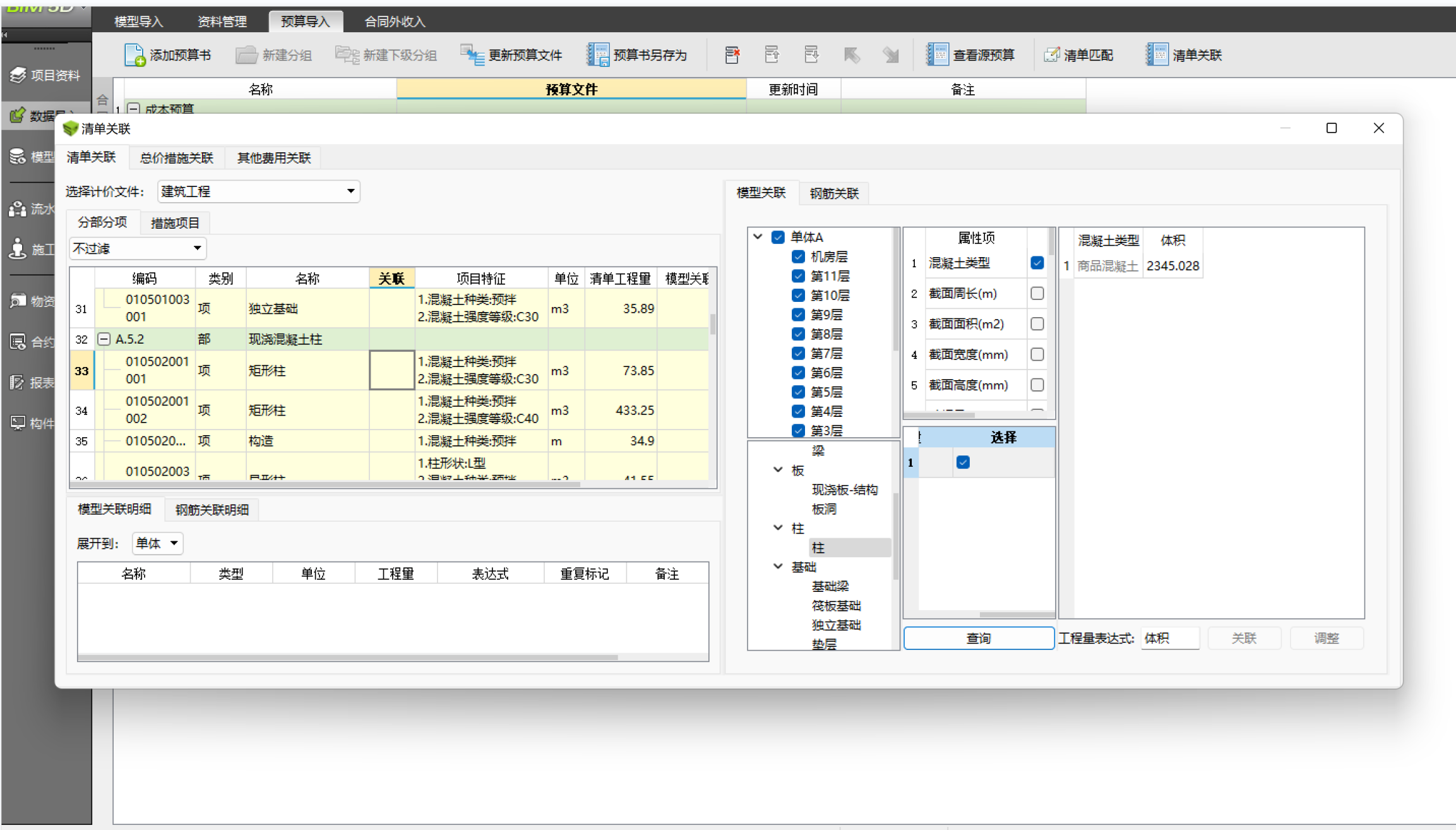Screen dimensions: 1456x830
Task: Open the 物资 sidebar module icon
Action: click(18, 301)
